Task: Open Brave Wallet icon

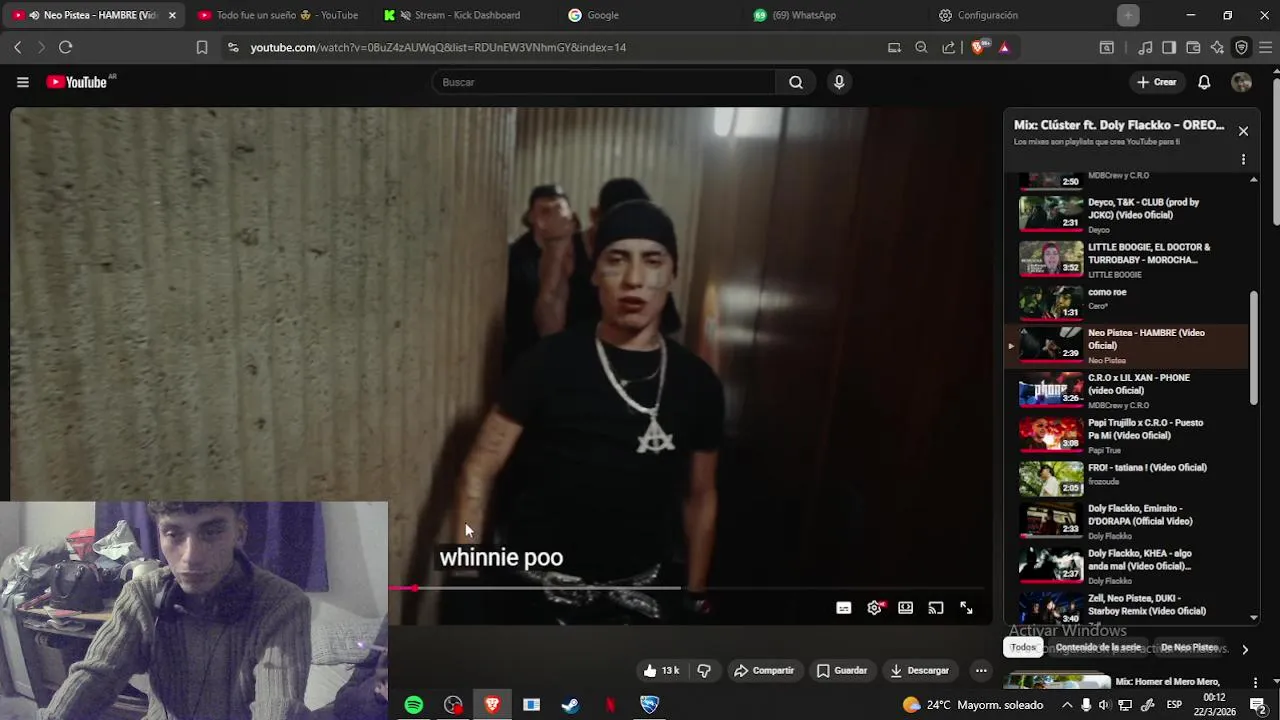Action: (1193, 47)
